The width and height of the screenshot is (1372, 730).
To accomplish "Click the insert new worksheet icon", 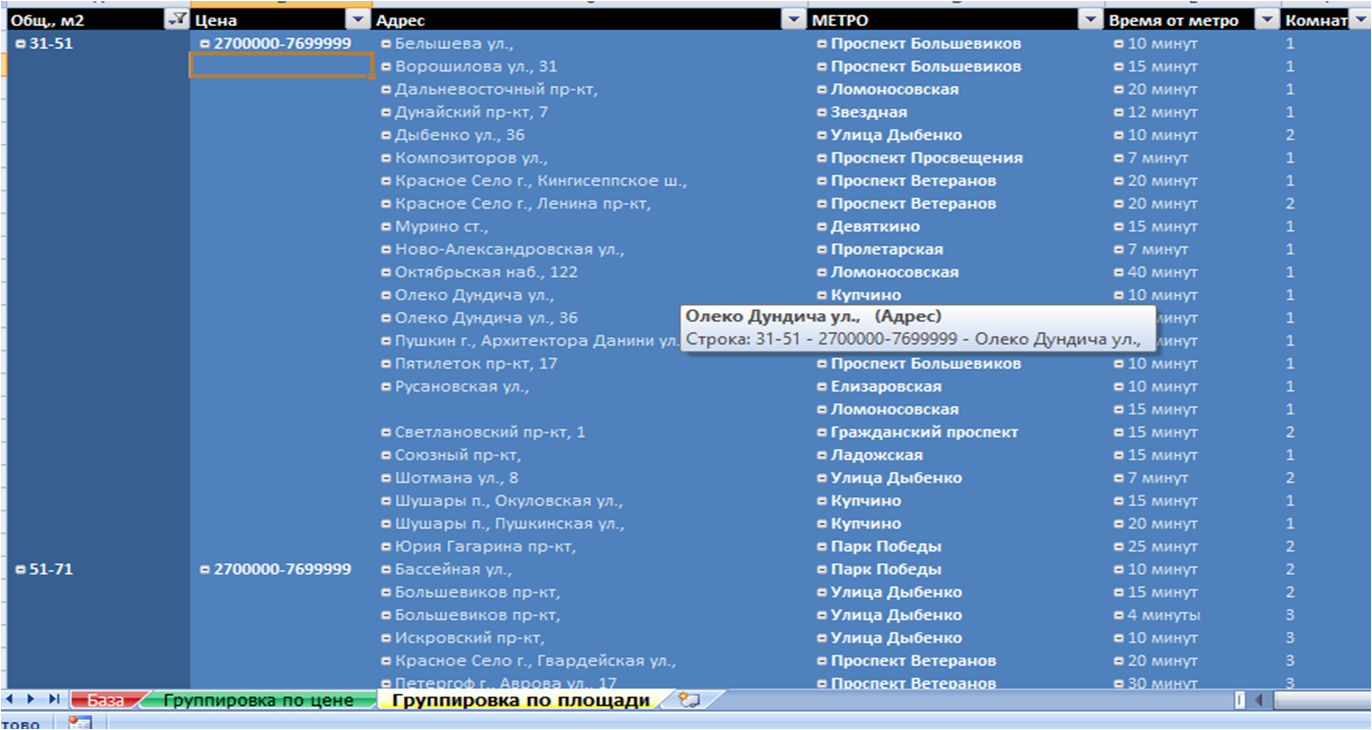I will [x=688, y=700].
